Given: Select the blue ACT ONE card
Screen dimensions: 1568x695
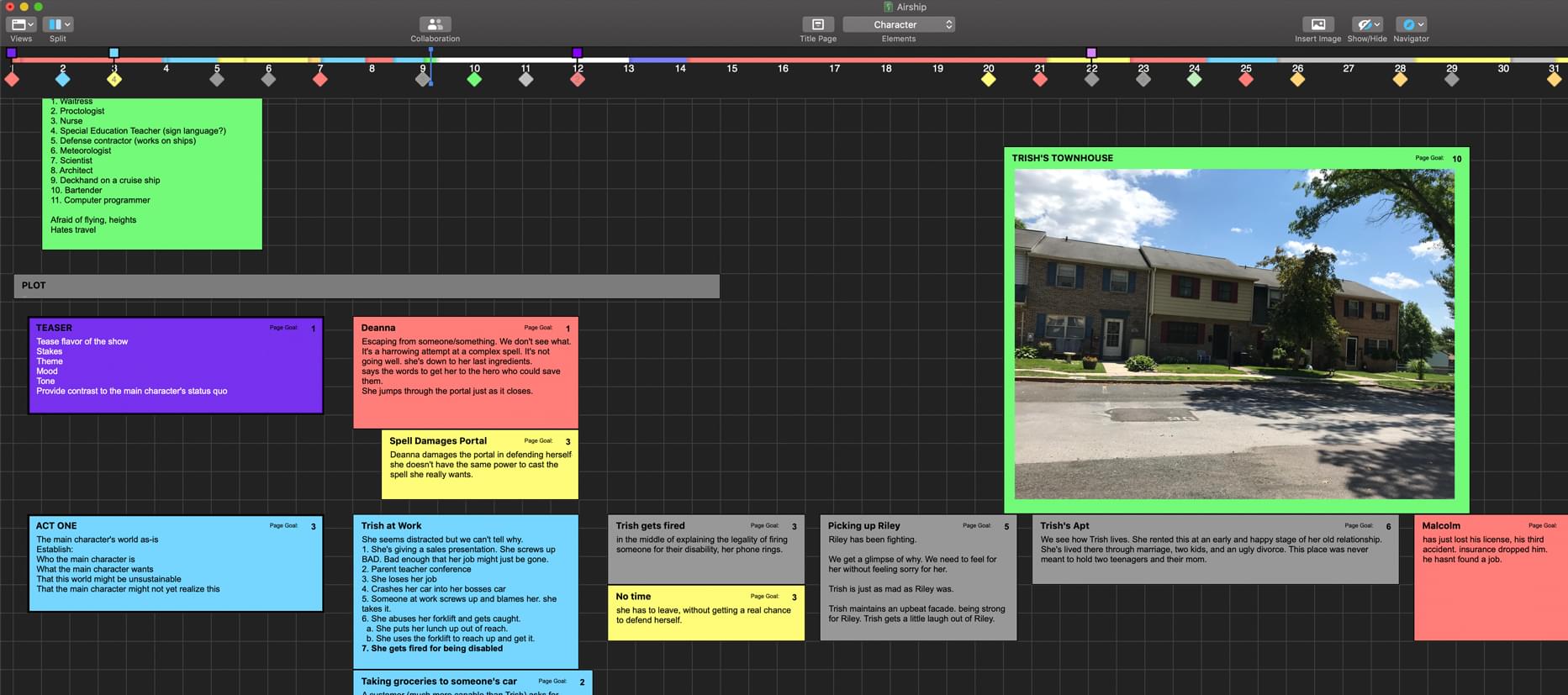Looking at the screenshot, I should (x=176, y=563).
